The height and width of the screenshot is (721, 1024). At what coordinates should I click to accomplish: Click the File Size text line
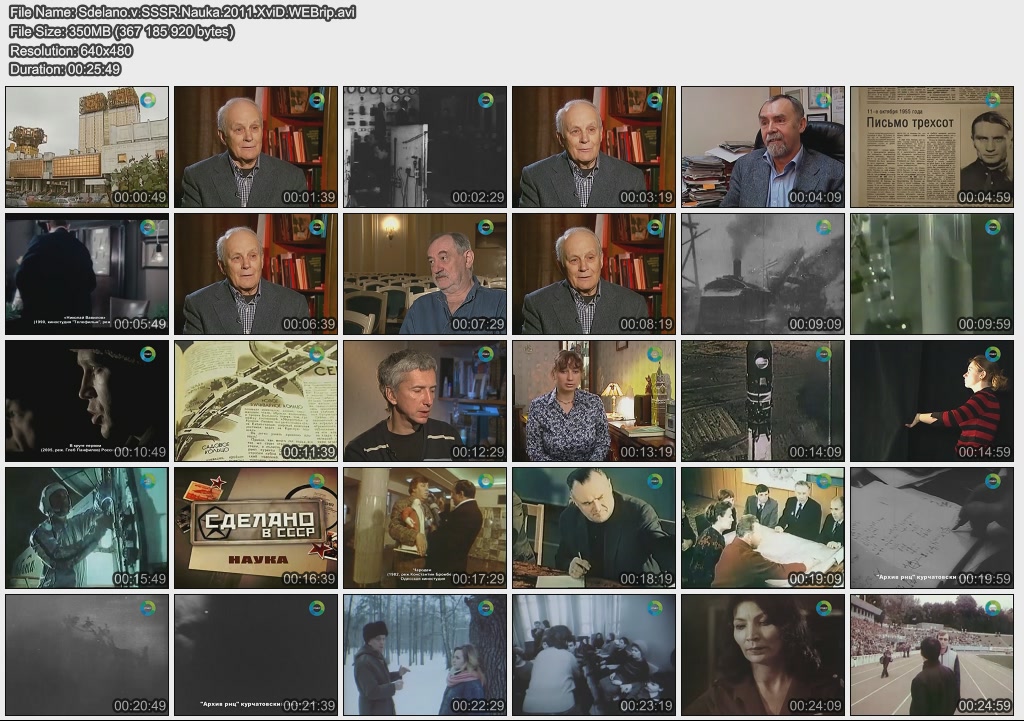tap(122, 31)
